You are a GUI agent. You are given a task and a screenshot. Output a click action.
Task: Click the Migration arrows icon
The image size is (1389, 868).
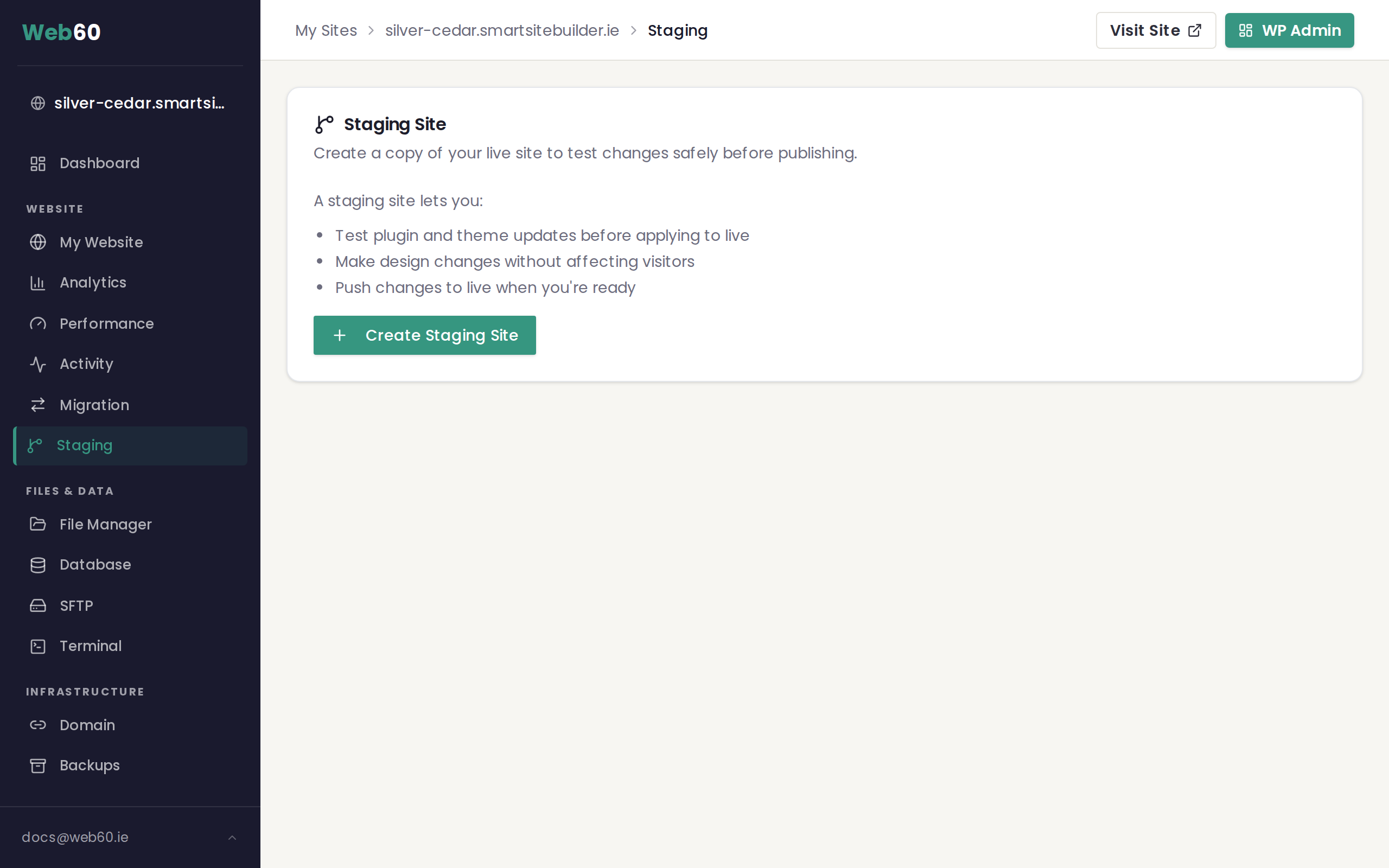[38, 405]
